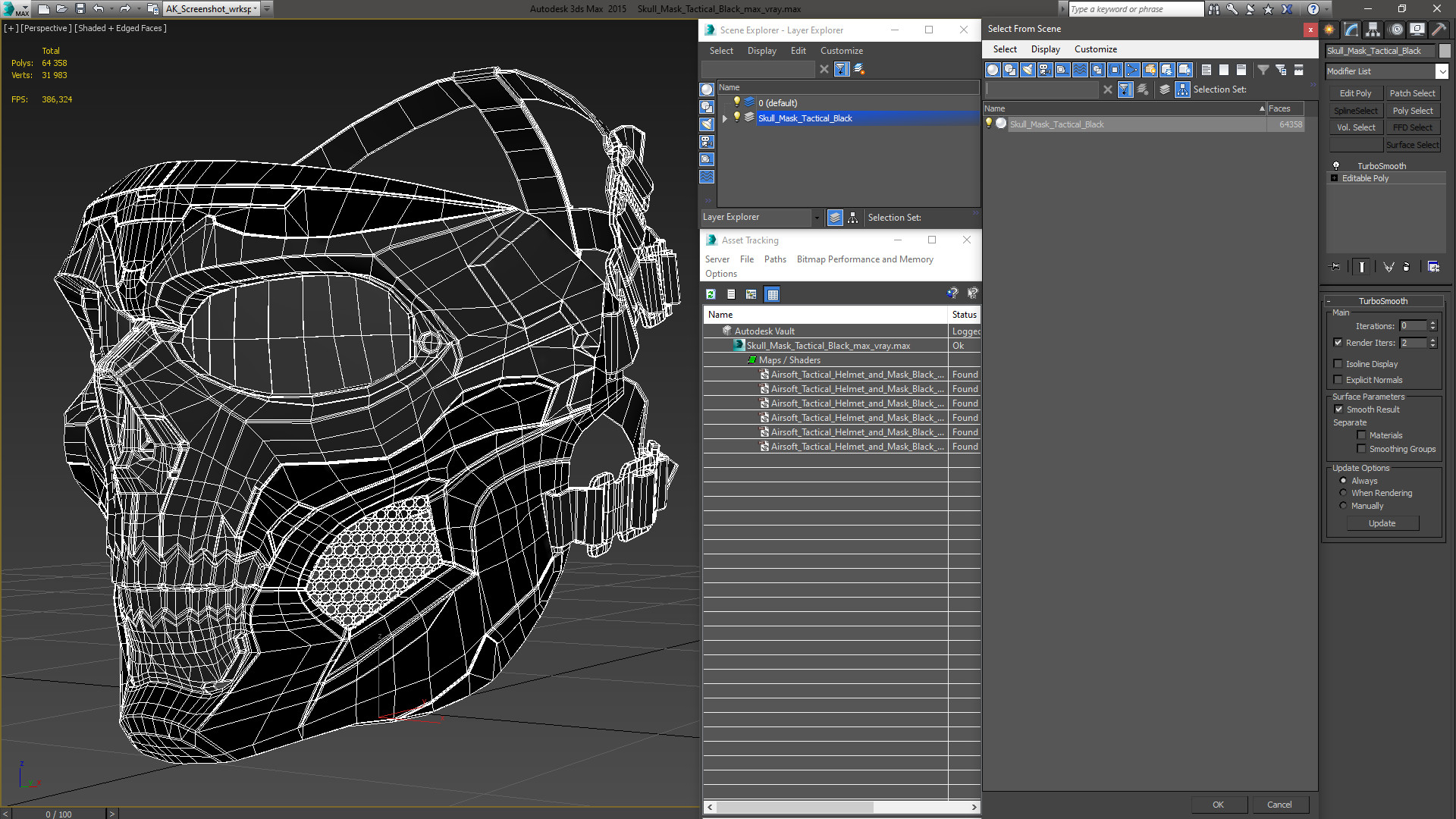Screen dimensions: 1456x819
Task: Click Select All icon in Select From Scene
Action: click(x=1207, y=70)
